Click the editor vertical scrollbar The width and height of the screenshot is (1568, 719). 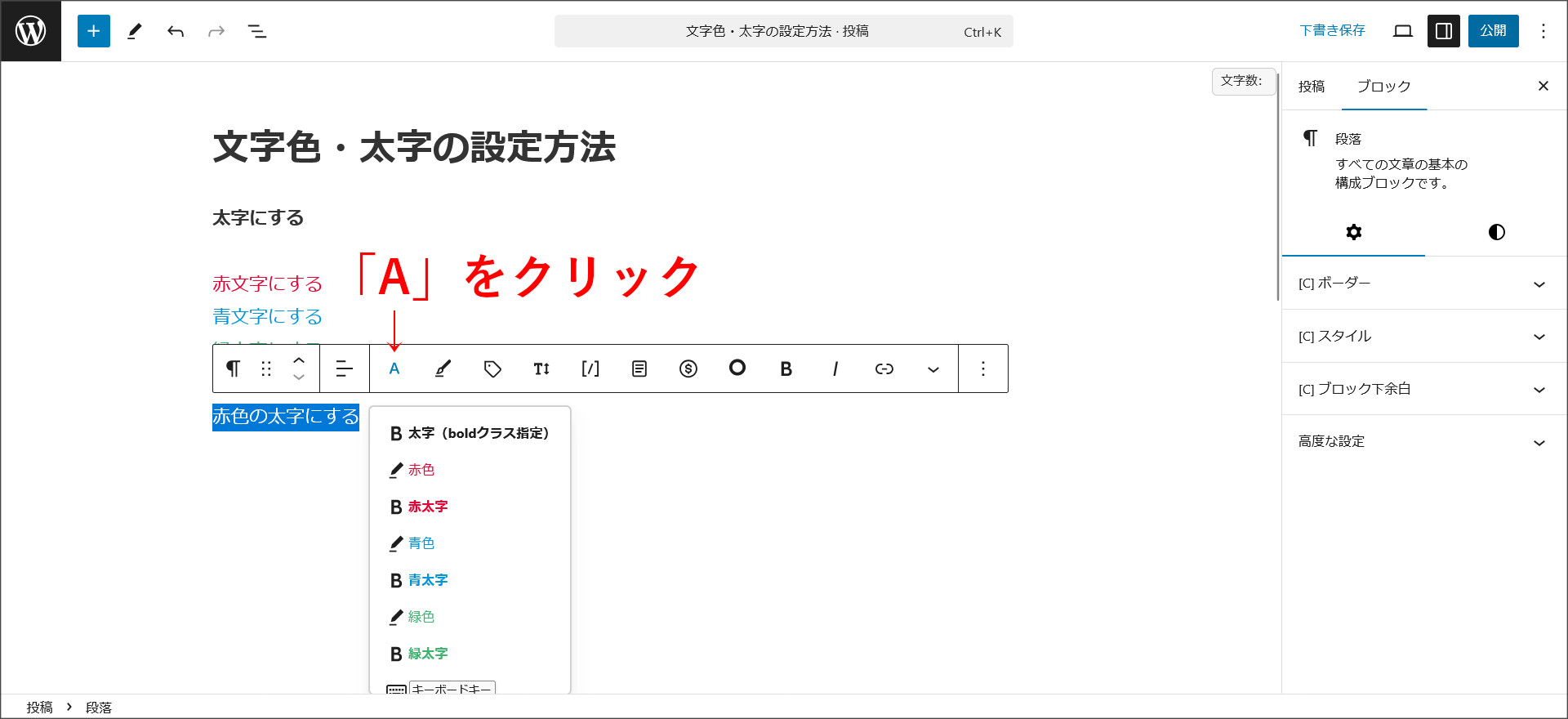(1277, 188)
